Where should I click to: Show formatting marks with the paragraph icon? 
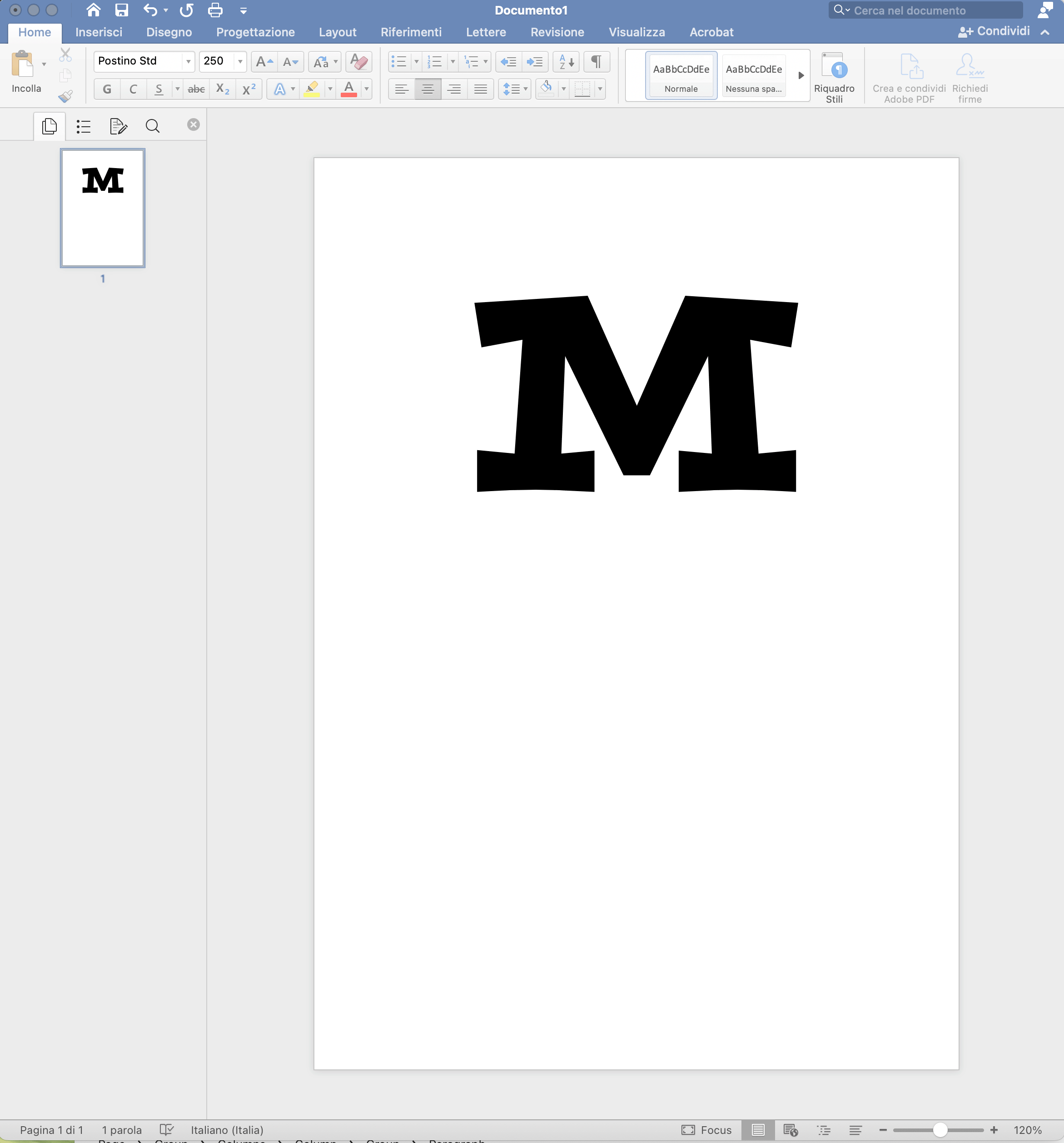click(x=596, y=61)
